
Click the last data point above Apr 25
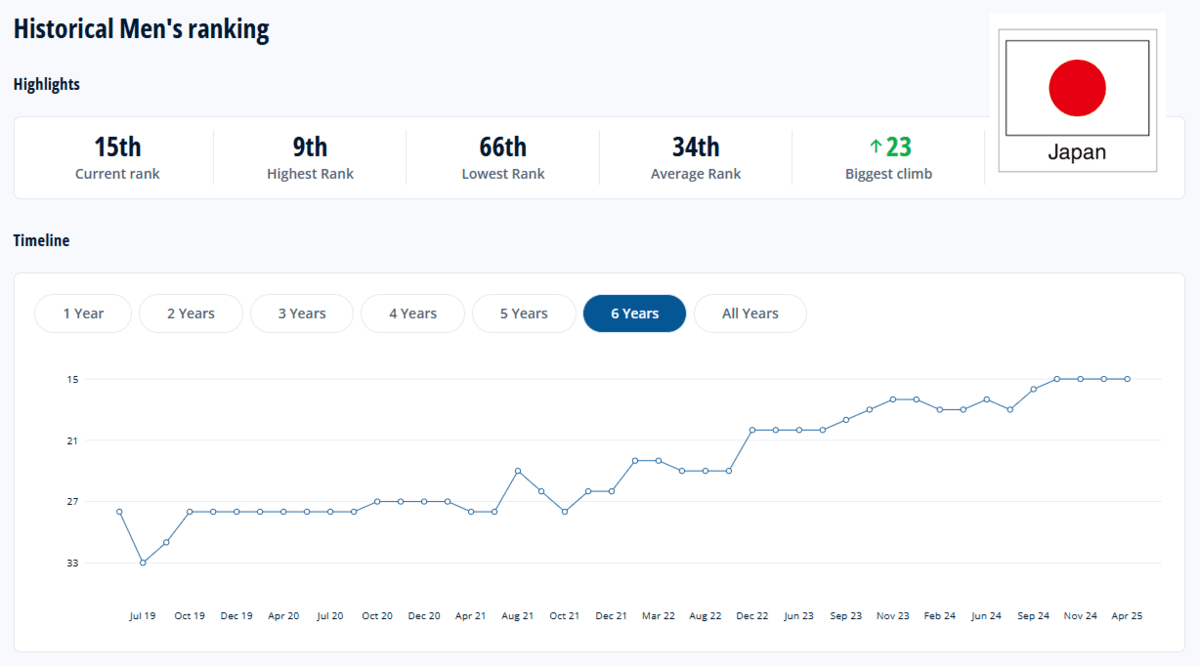[x=1127, y=379]
